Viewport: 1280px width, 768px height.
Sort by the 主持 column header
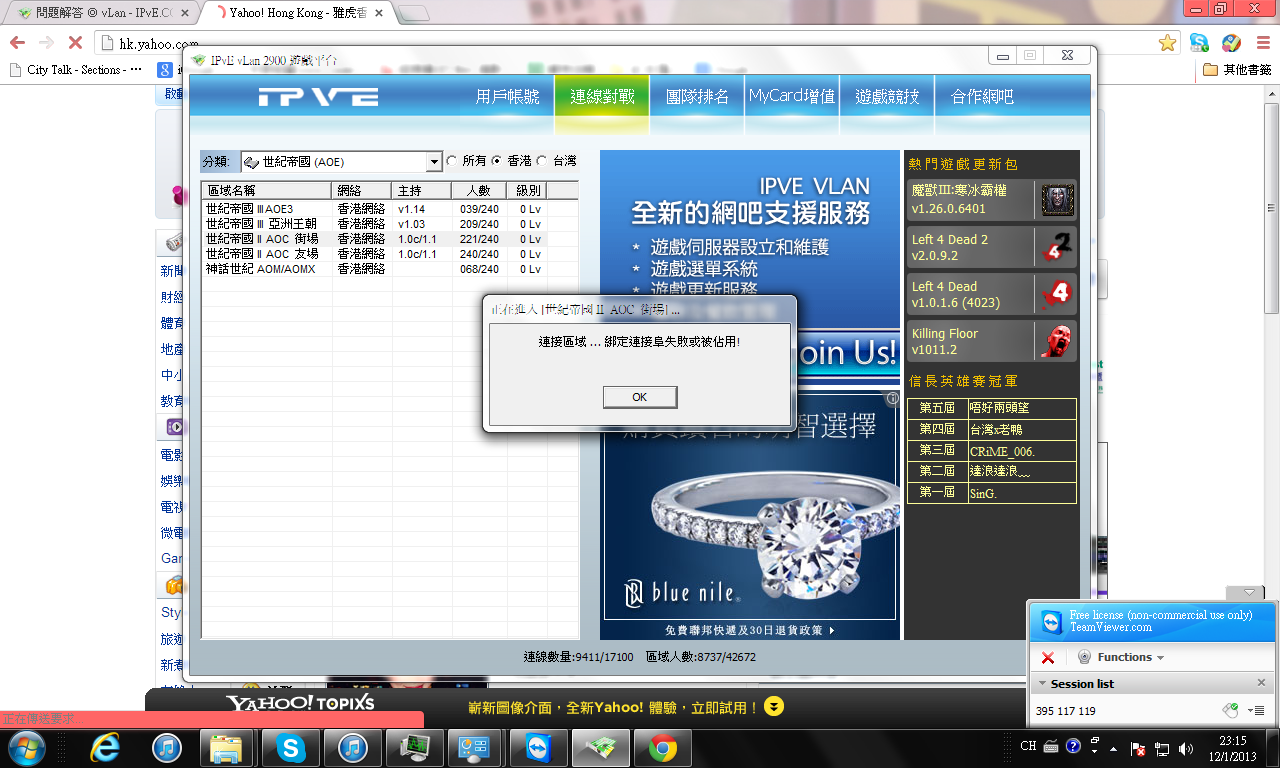422,190
